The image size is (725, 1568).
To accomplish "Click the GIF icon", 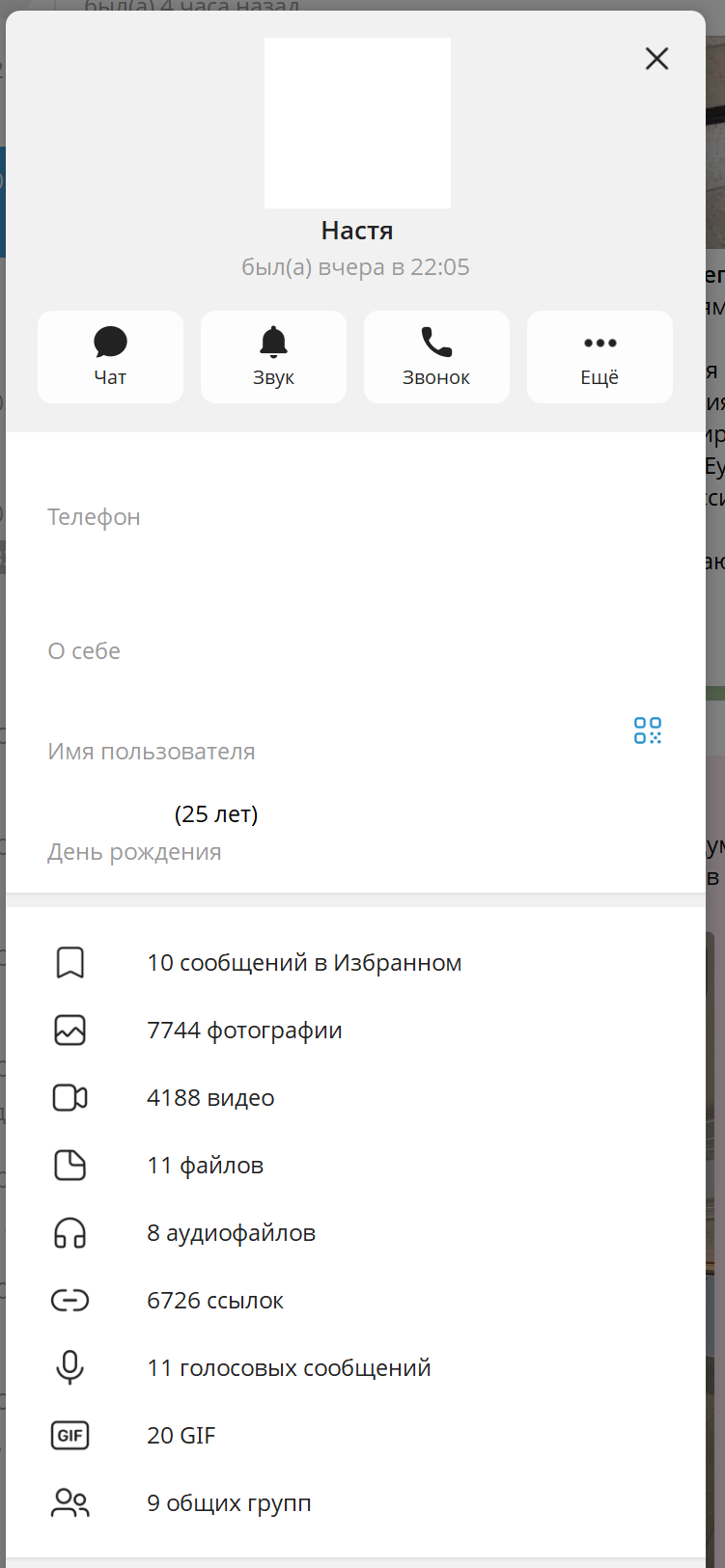I will pyautogui.click(x=70, y=1436).
